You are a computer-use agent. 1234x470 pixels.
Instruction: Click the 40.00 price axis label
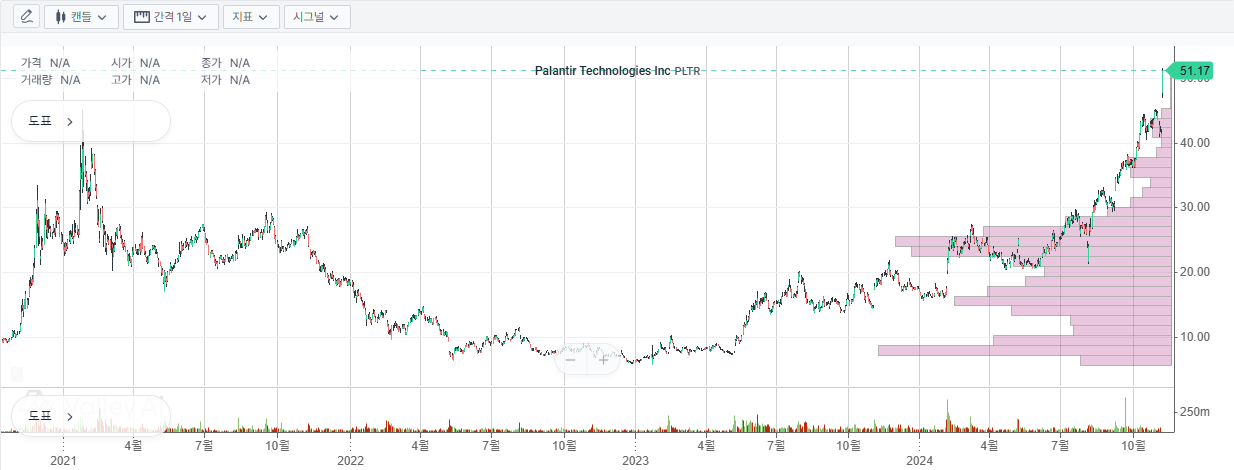coord(1194,143)
